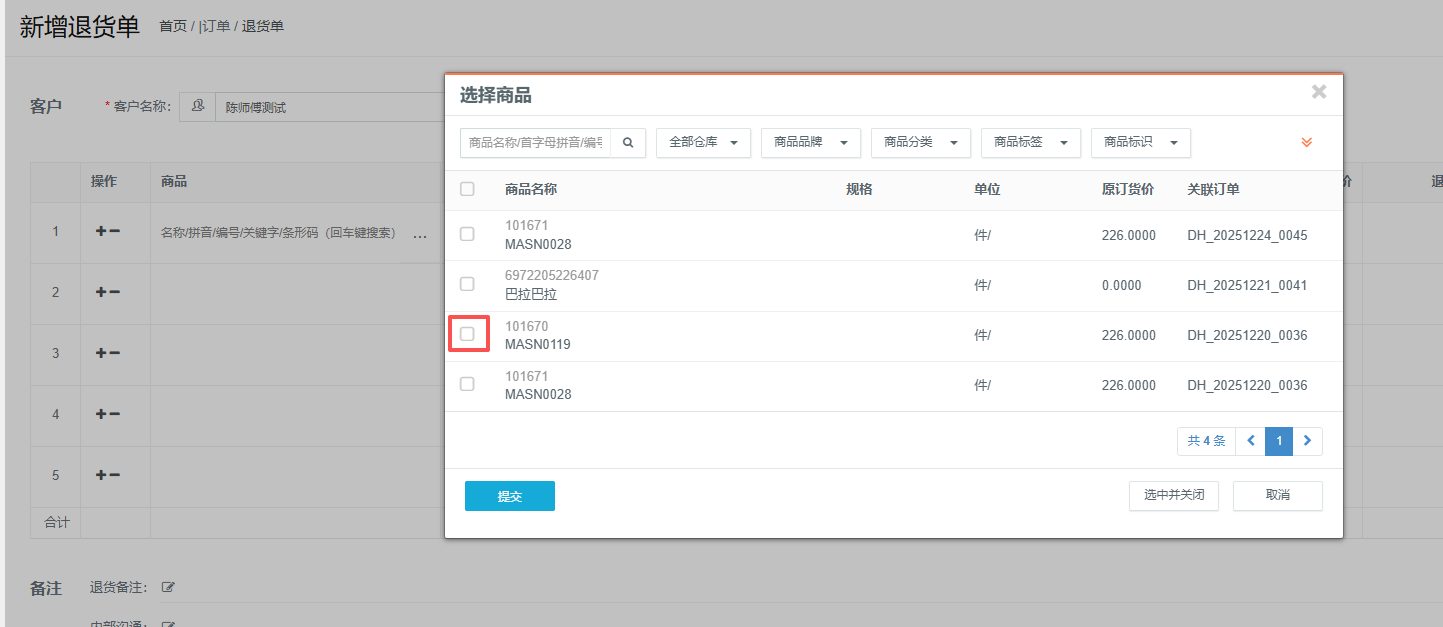
Task: Click the minus icon in row 1
Action: 115,231
